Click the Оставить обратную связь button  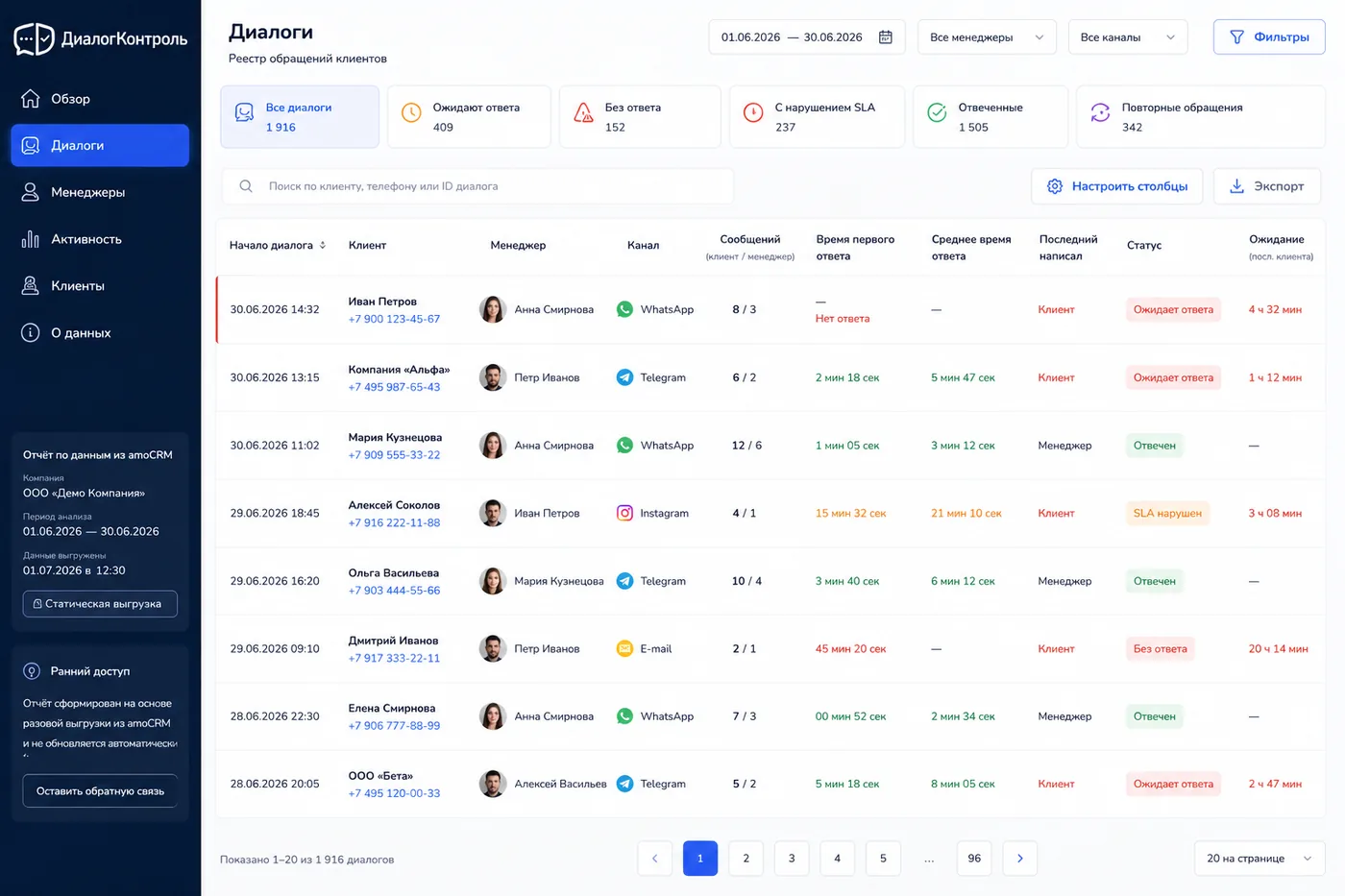100,791
